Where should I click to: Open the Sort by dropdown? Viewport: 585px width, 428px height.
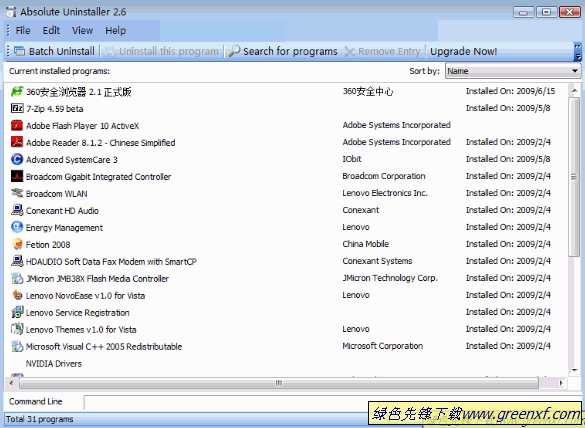[513, 71]
